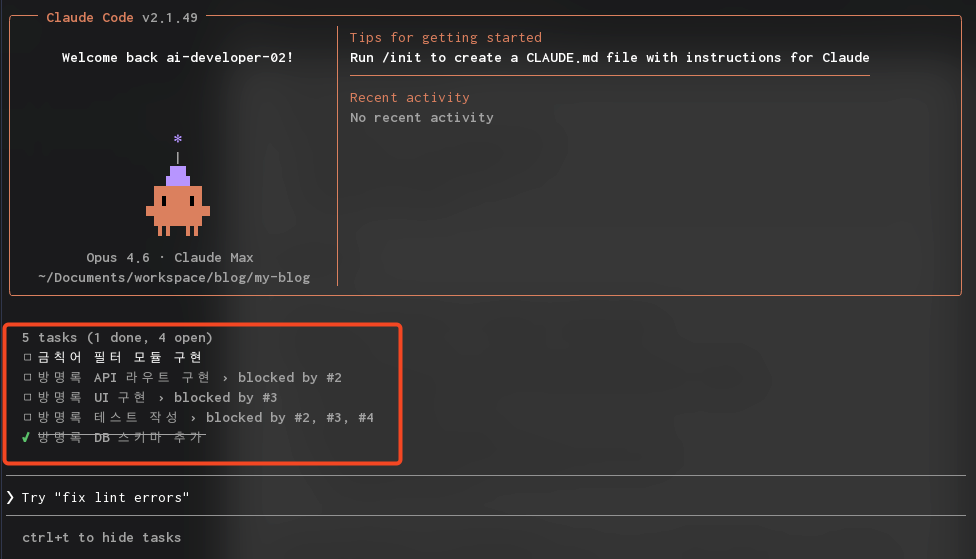Select the "Tips for getting started" heading
This screenshot has height=559, width=976.
coord(445,37)
